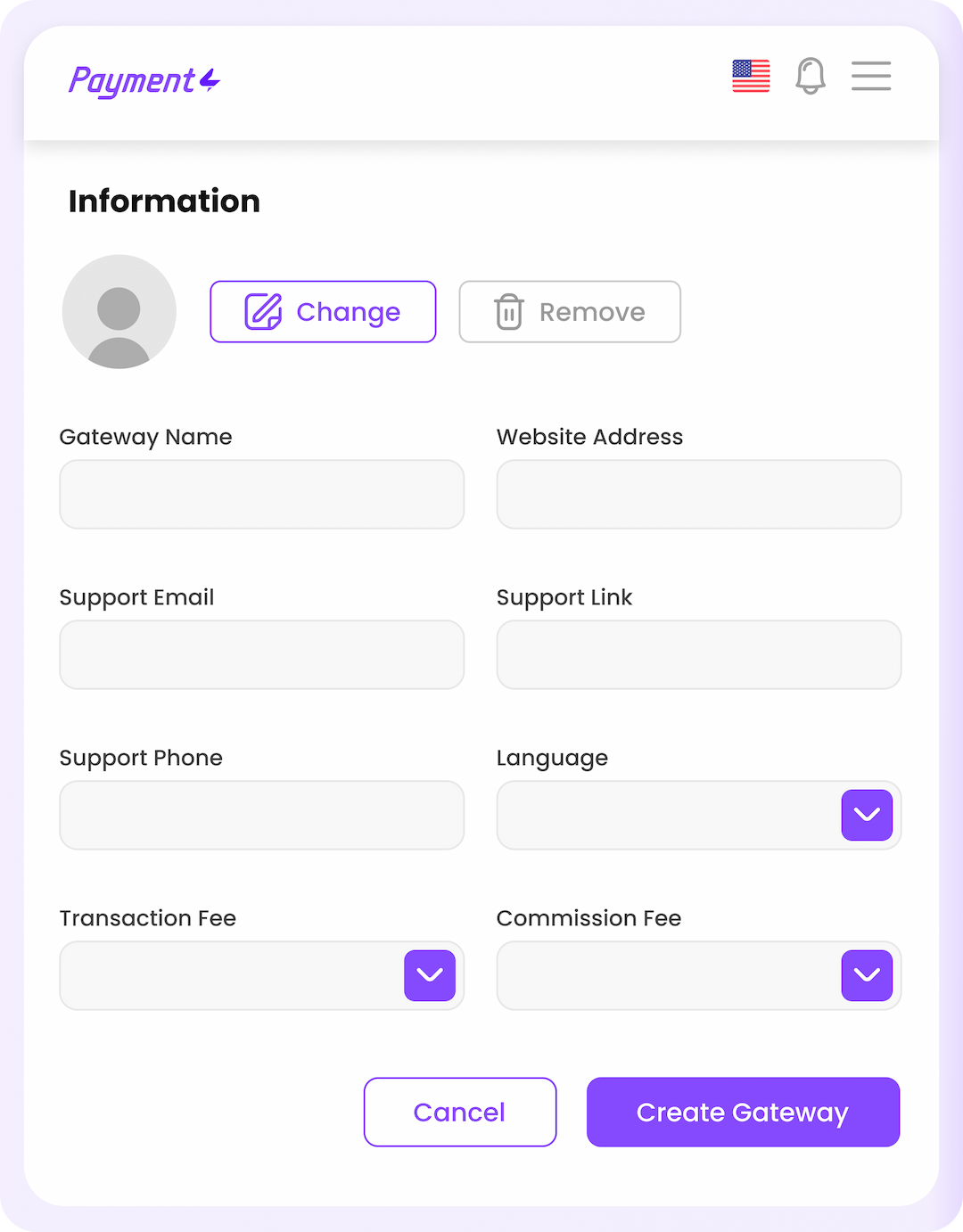Open the Commission Fee select box
Viewport: 963px width, 1232px height.
click(x=699, y=975)
